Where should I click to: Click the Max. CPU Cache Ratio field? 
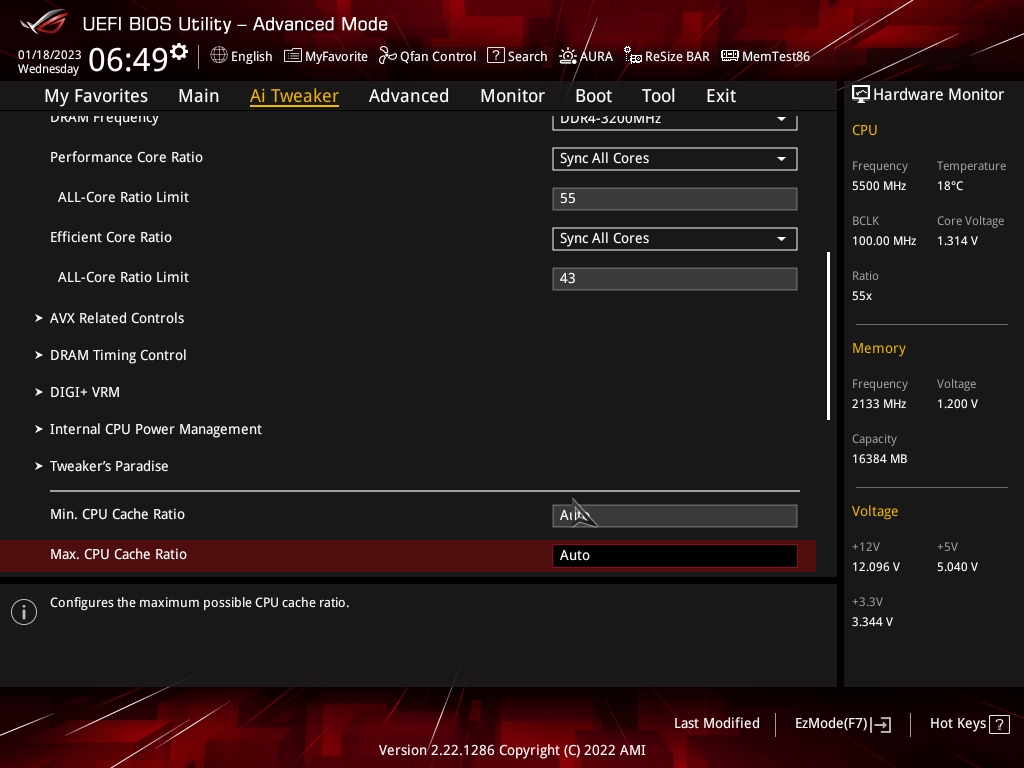(x=675, y=556)
